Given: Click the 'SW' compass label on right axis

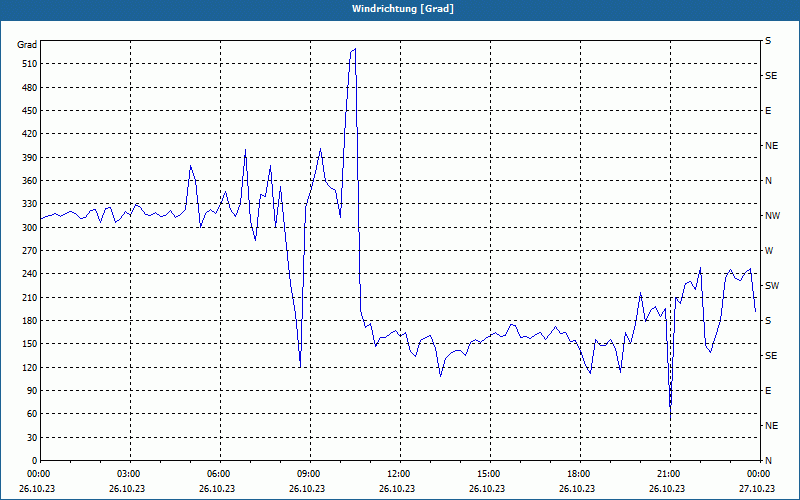Looking at the screenshot, I should coord(772,286).
